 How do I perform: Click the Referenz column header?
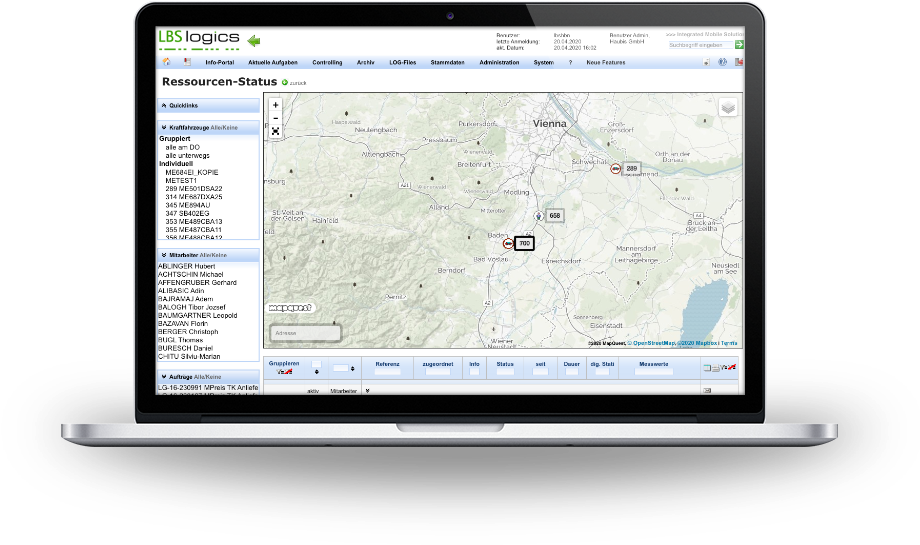[387, 364]
